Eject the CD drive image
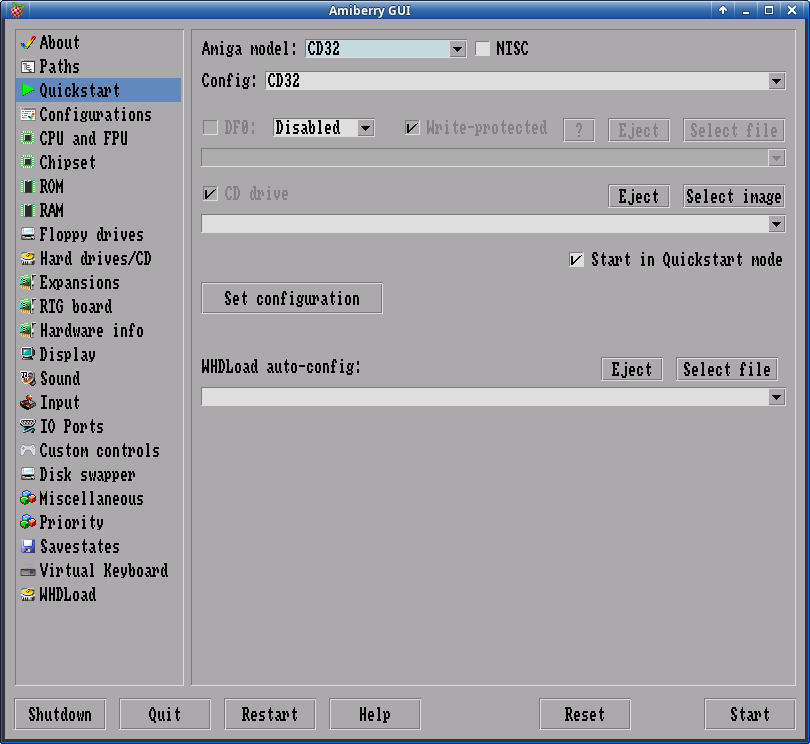Image resolution: width=810 pixels, height=744 pixels. [639, 196]
